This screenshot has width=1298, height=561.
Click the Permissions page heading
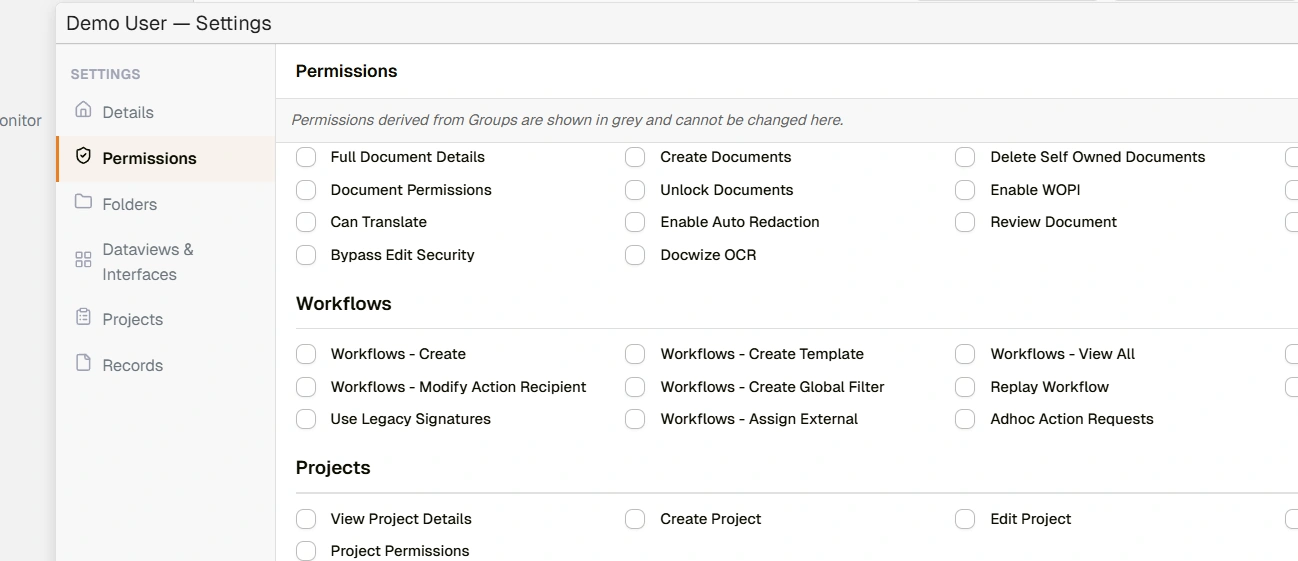346,71
